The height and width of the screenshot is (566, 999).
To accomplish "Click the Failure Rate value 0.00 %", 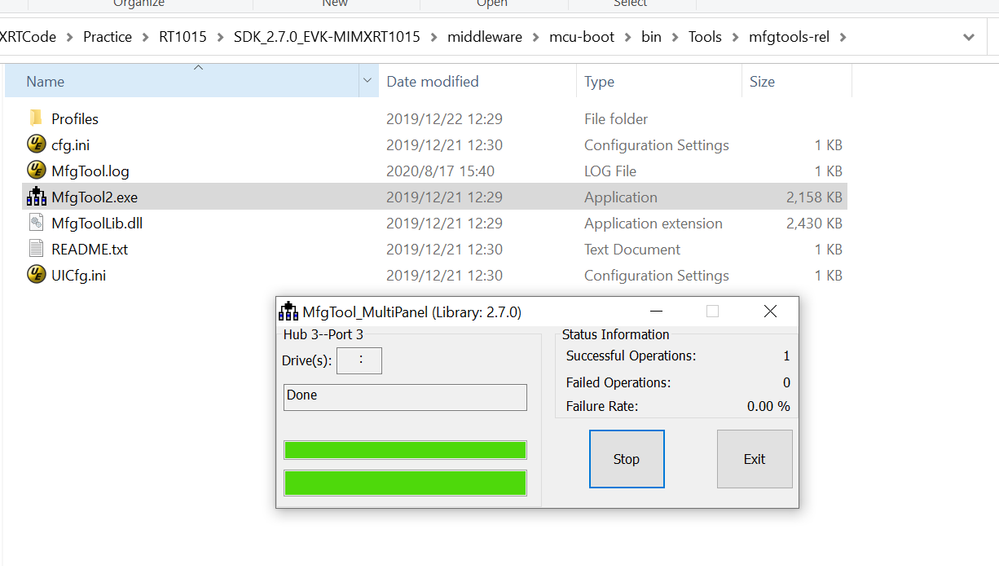I will [x=768, y=406].
